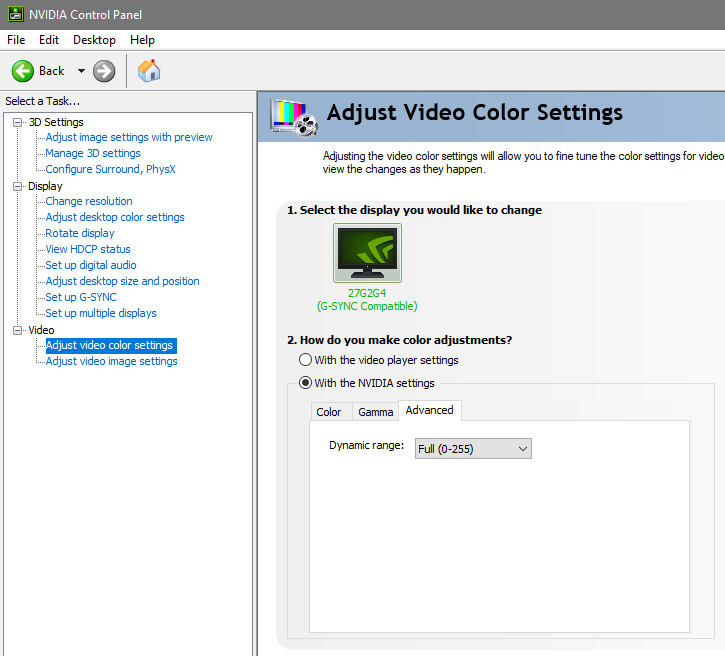The image size is (725, 656).
Task: Click the green Back arrow icon
Action: click(22, 71)
